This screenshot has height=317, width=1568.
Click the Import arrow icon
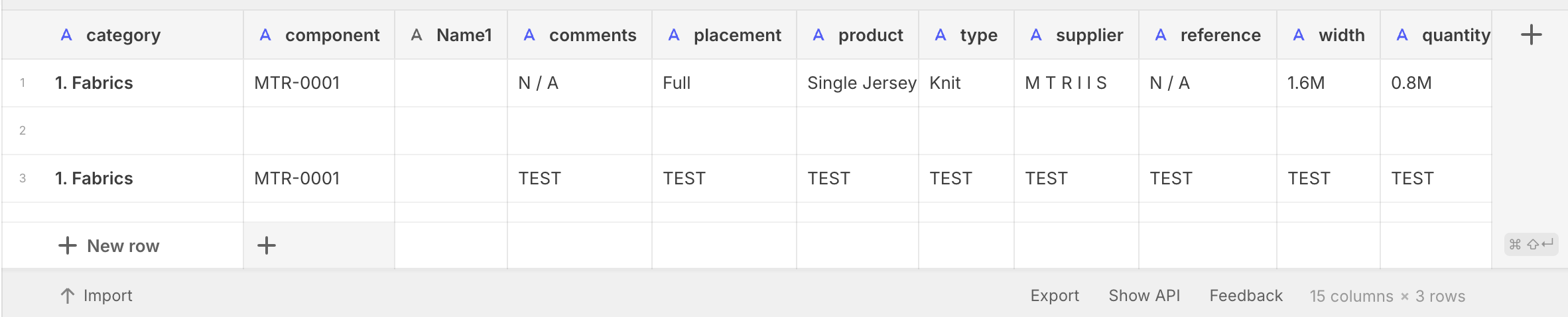coord(67,296)
